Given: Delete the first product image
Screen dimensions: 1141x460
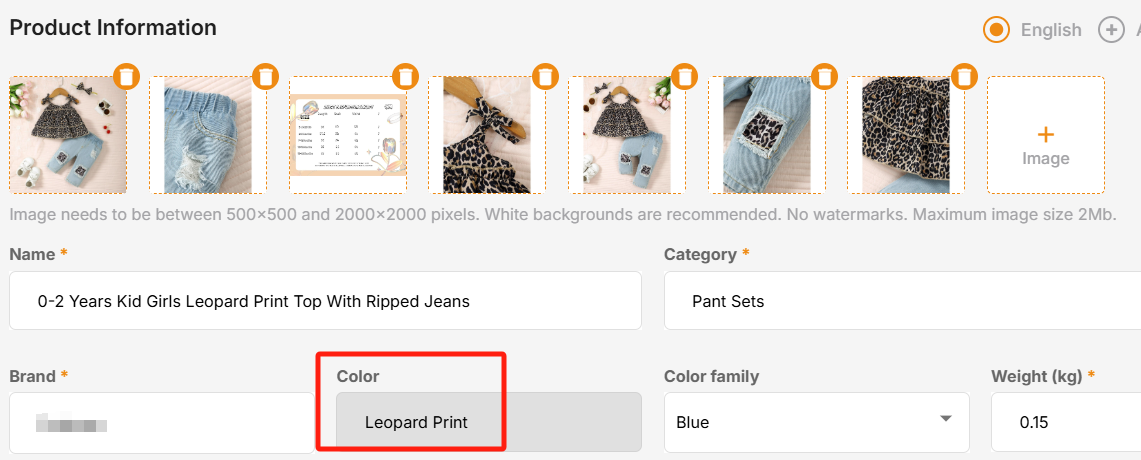Looking at the screenshot, I should coord(125,76).
